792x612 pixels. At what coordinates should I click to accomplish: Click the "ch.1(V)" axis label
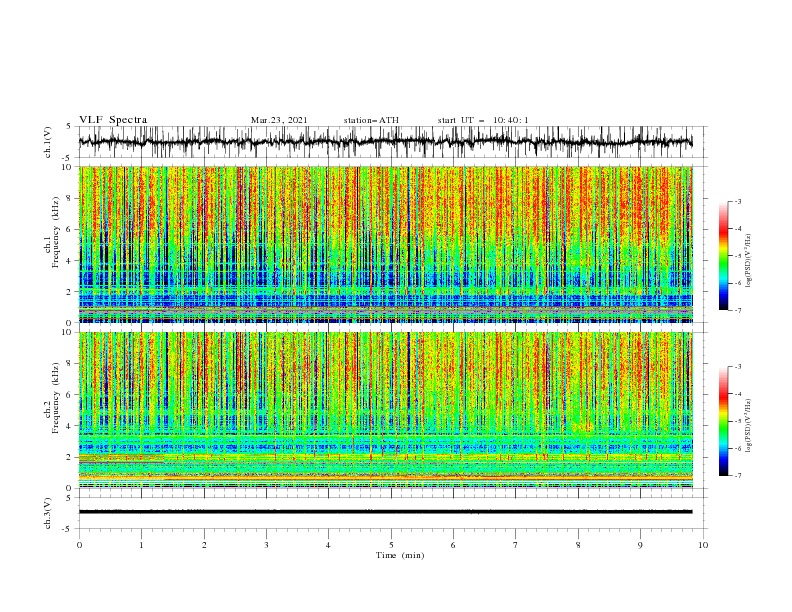48,142
